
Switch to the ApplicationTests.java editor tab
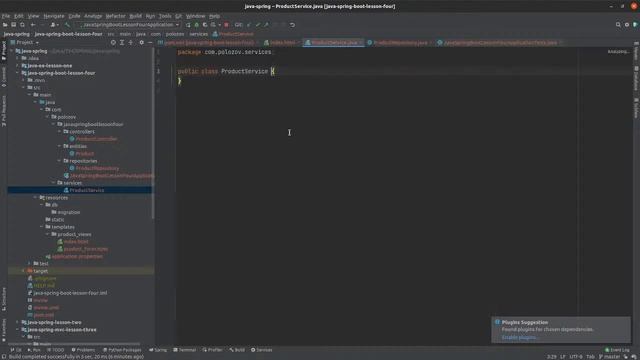[x=500, y=42]
